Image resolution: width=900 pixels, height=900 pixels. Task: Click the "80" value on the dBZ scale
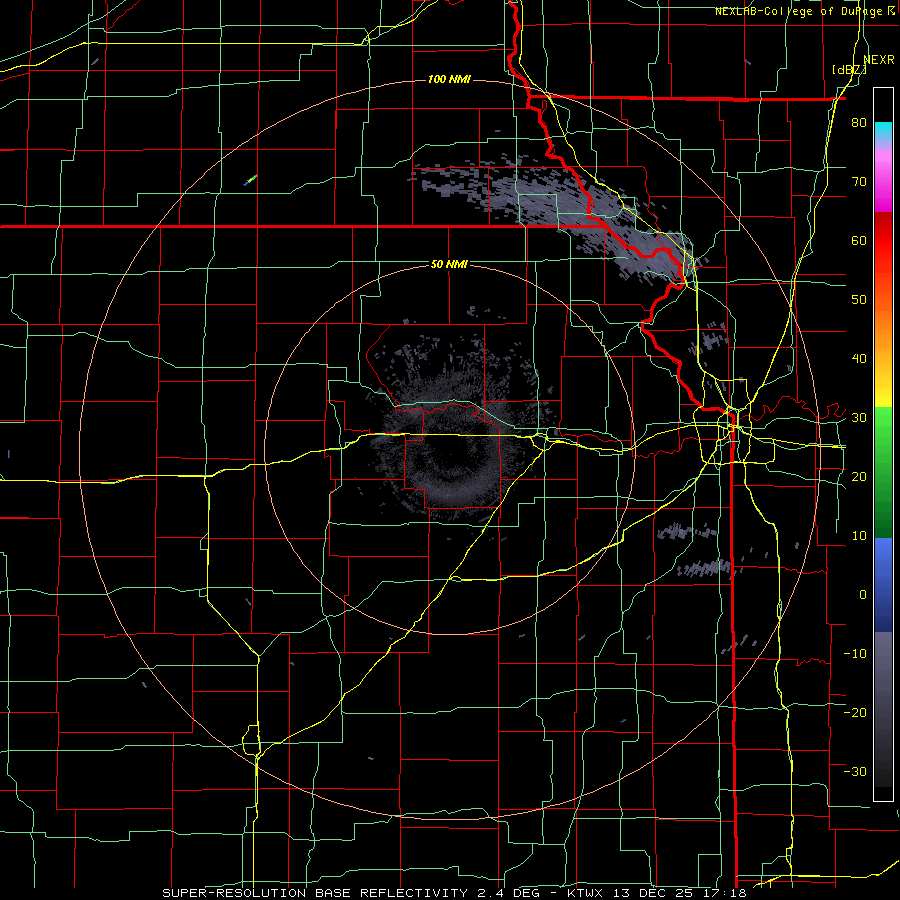click(x=859, y=123)
